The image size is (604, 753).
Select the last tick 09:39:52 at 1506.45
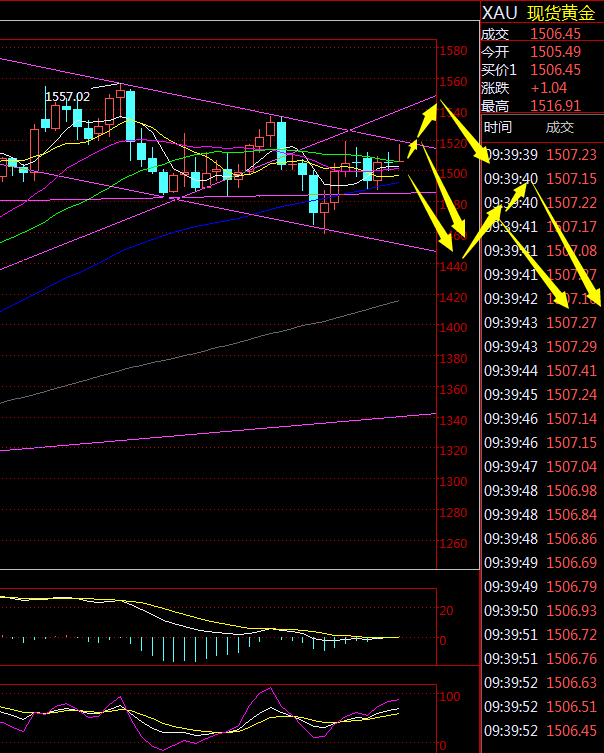(x=541, y=730)
